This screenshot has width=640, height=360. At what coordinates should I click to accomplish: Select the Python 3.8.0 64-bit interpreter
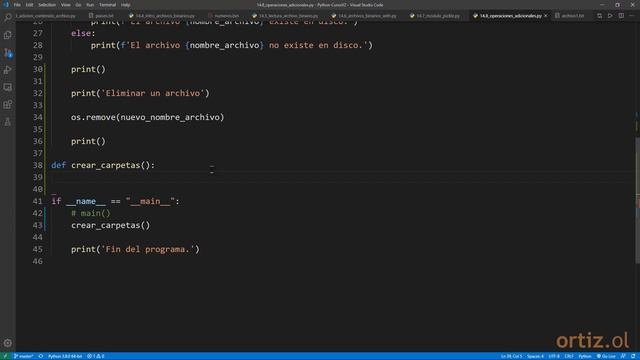[x=65, y=356]
